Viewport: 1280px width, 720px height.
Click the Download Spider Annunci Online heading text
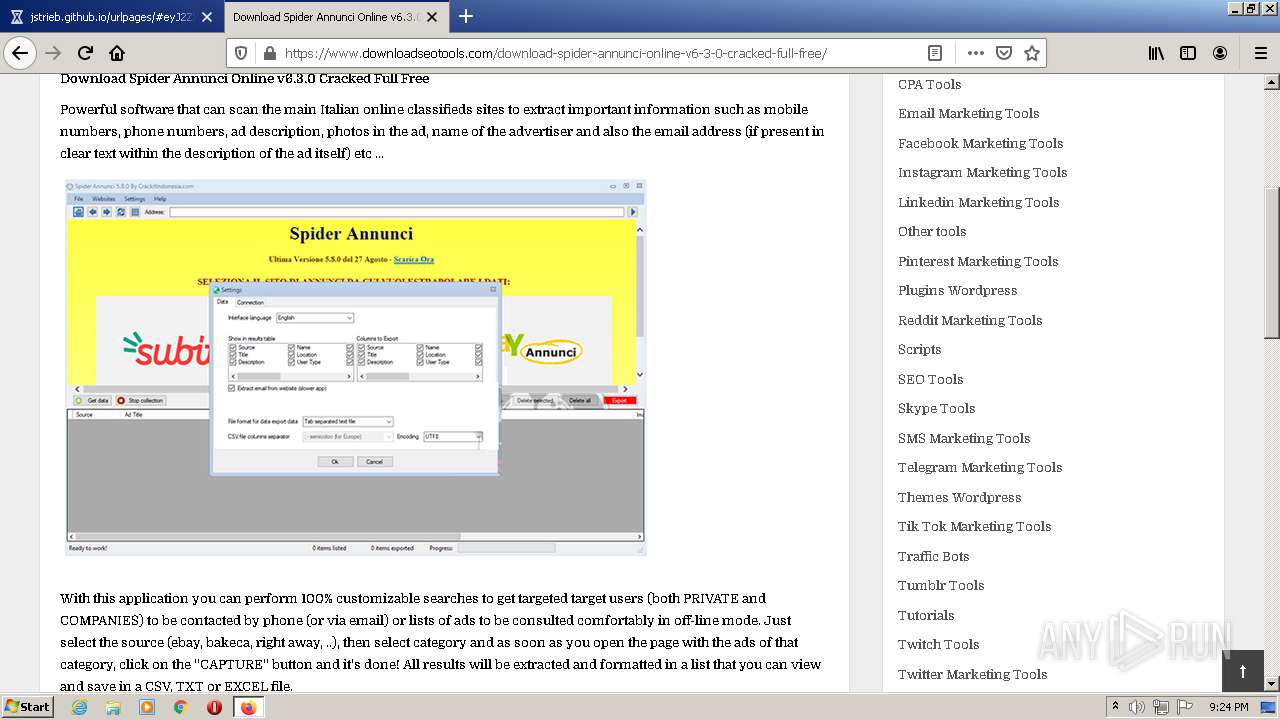(x=245, y=78)
